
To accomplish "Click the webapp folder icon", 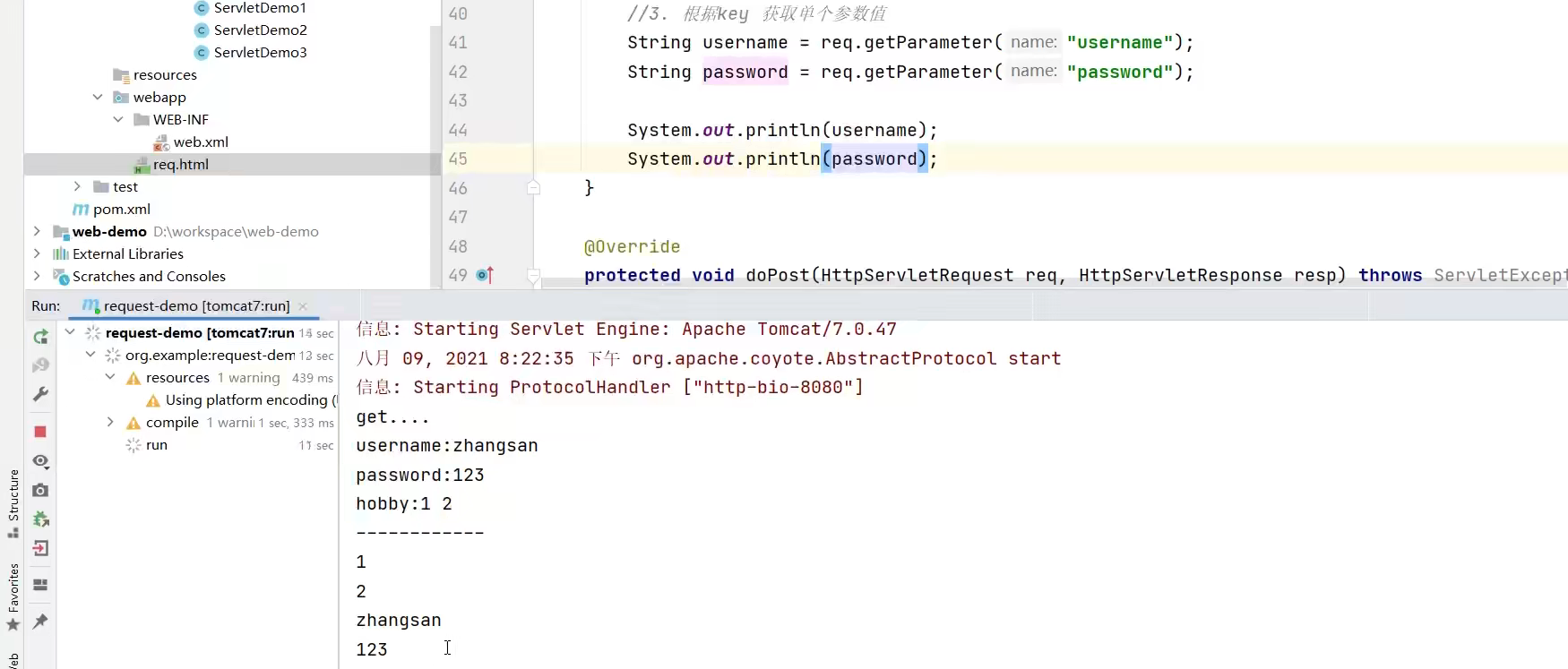I will 121,97.
